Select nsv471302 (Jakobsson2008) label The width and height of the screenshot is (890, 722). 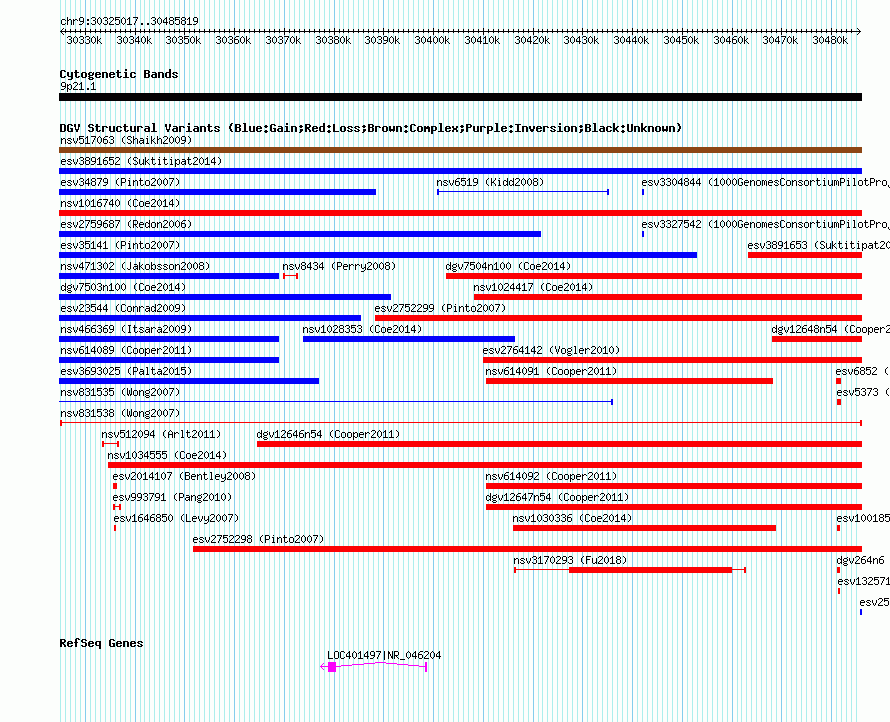point(135,266)
